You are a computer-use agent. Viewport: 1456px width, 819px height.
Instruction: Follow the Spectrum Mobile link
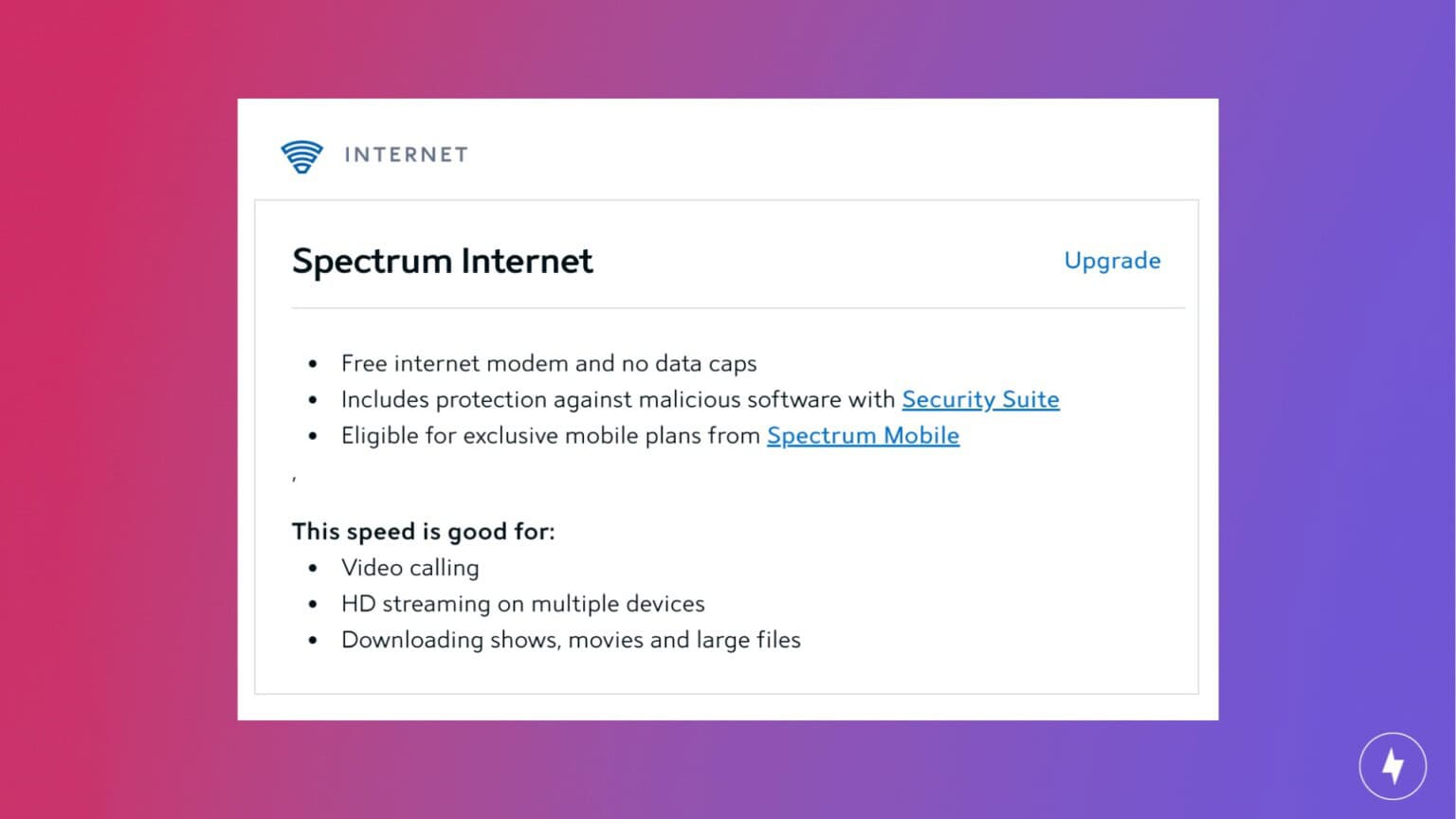coord(863,435)
